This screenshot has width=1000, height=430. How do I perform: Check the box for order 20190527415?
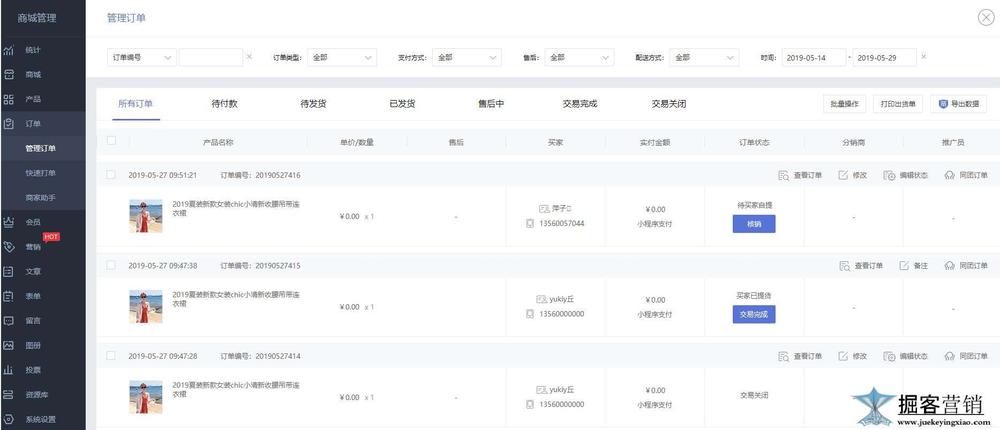pos(112,265)
